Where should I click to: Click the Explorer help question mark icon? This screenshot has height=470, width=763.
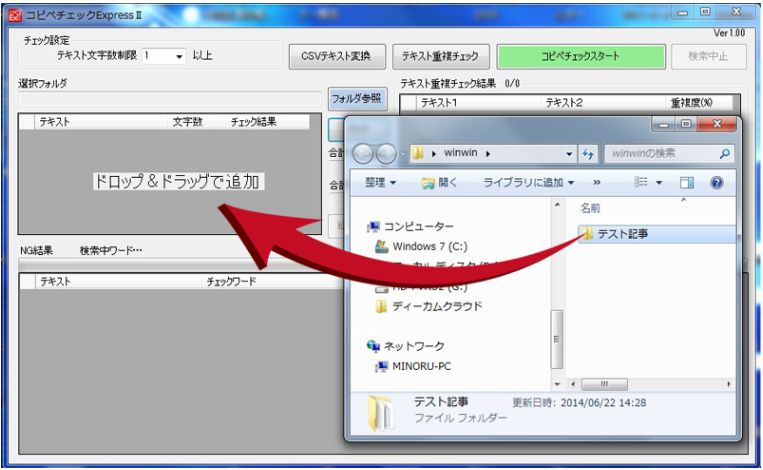[x=716, y=183]
